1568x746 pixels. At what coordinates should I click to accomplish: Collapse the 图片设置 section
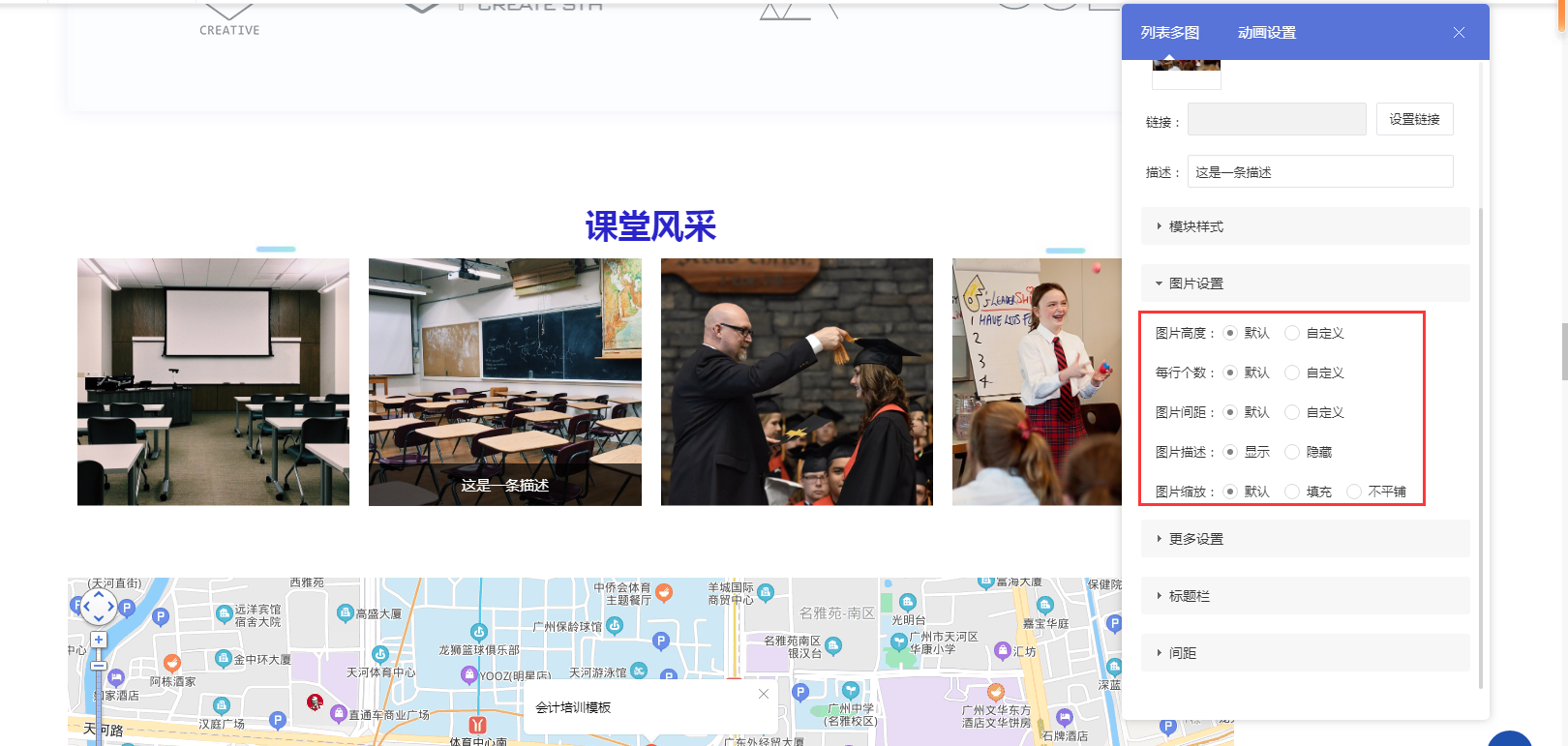click(x=1305, y=283)
